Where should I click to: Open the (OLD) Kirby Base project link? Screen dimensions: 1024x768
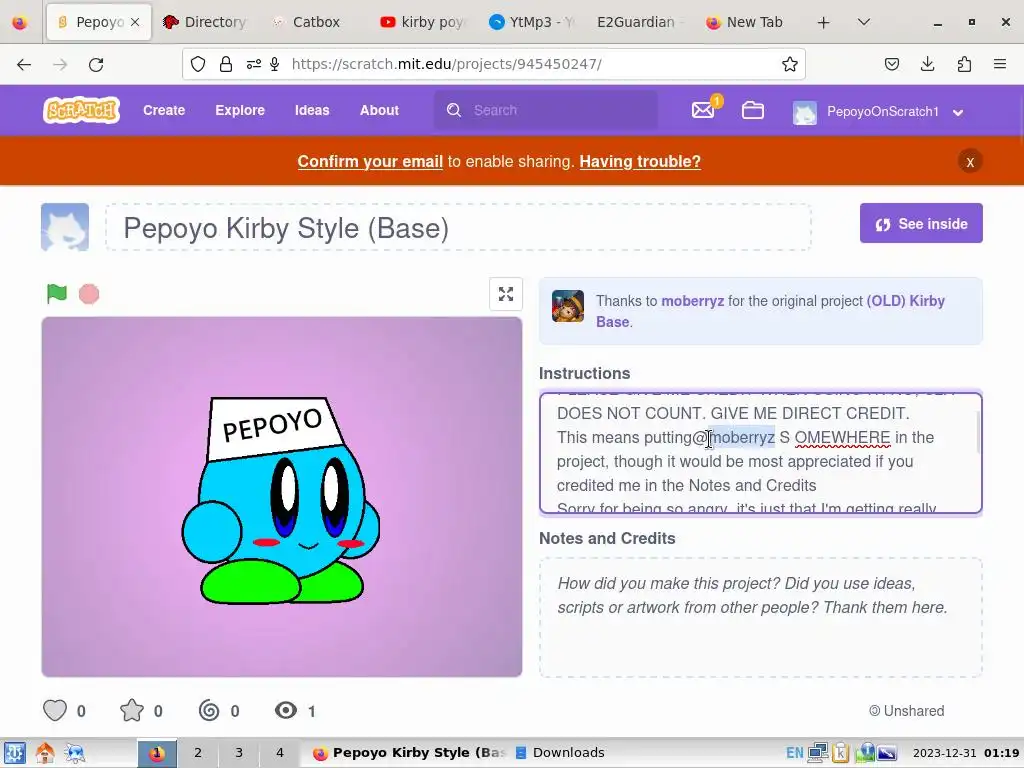pos(771,312)
